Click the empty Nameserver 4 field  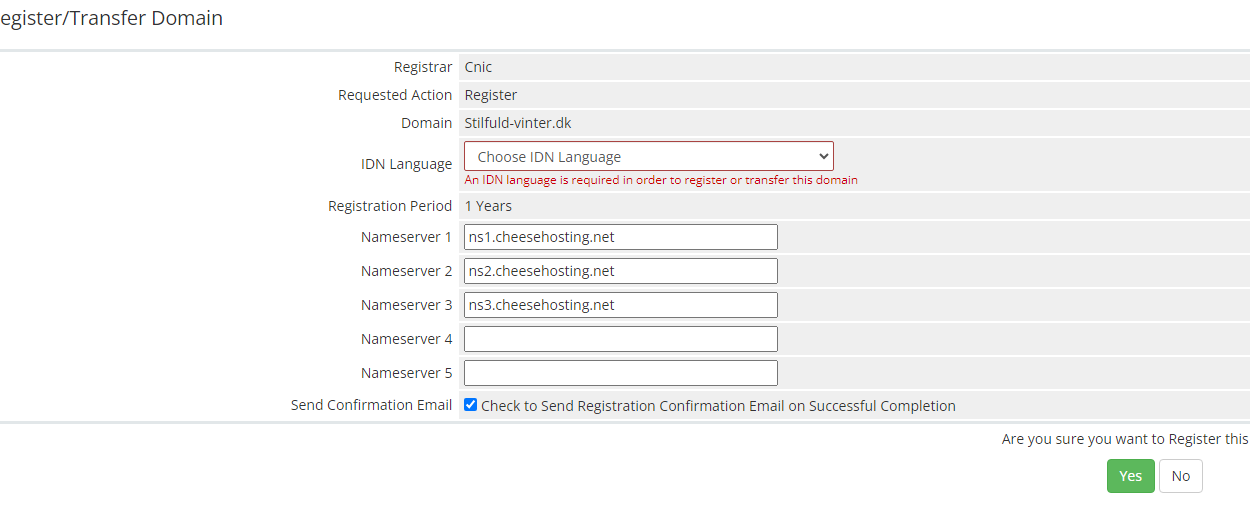pos(620,339)
